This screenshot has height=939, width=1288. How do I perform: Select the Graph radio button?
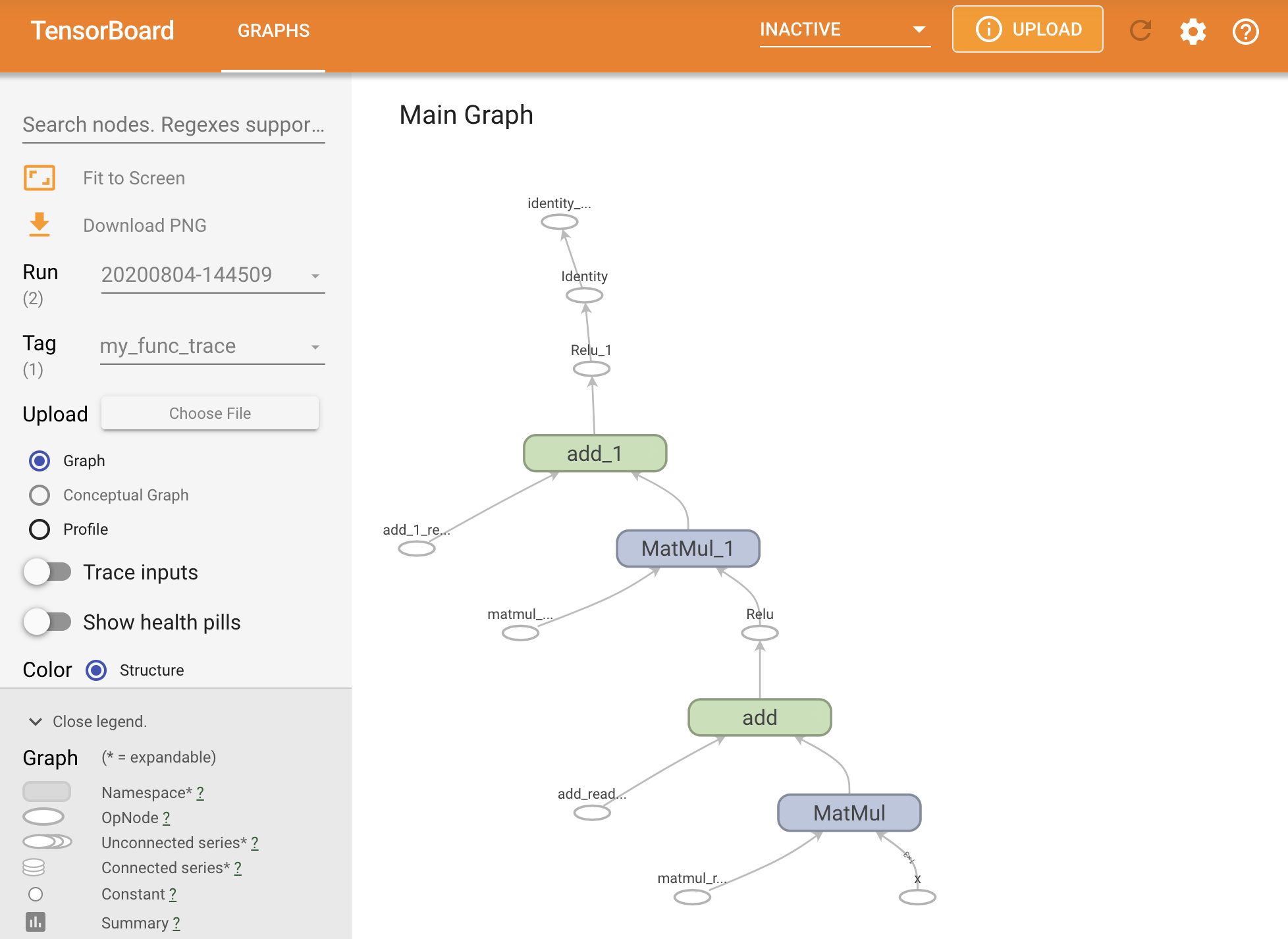pos(39,460)
